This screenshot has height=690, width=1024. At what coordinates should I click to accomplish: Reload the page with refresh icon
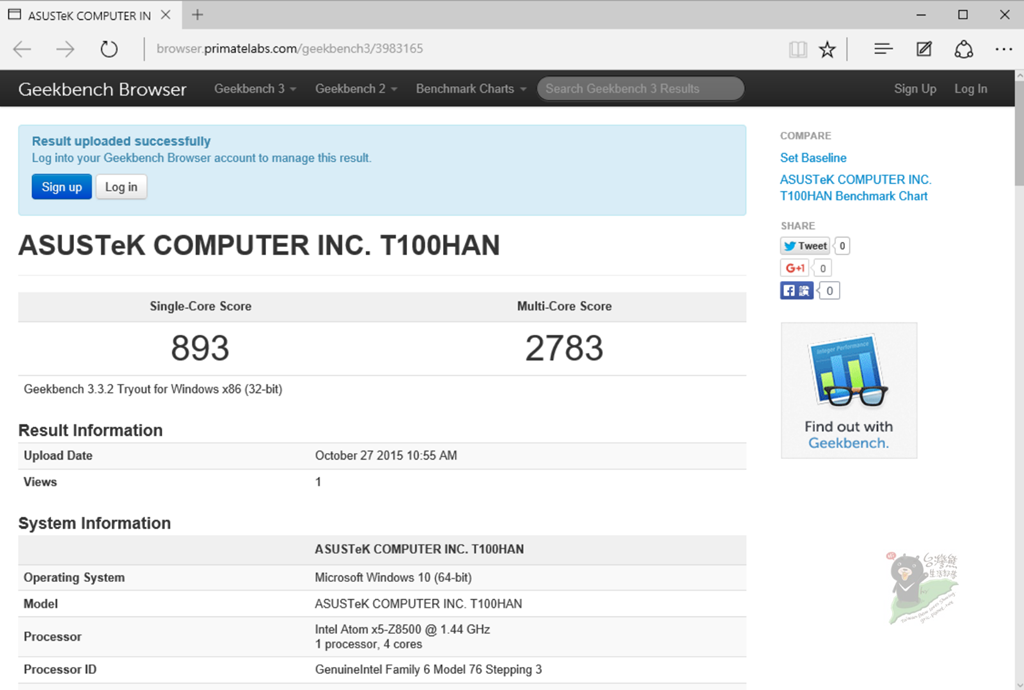[x=108, y=49]
